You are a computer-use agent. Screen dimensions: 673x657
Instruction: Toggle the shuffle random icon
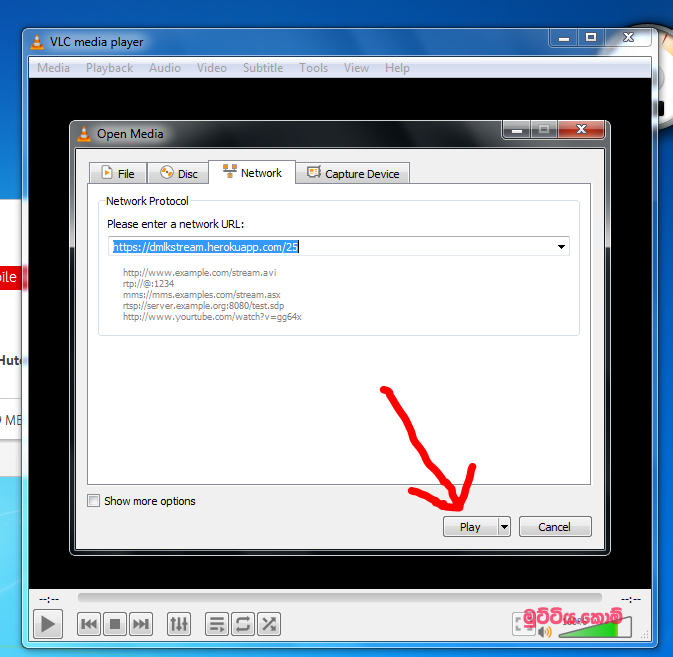click(269, 624)
